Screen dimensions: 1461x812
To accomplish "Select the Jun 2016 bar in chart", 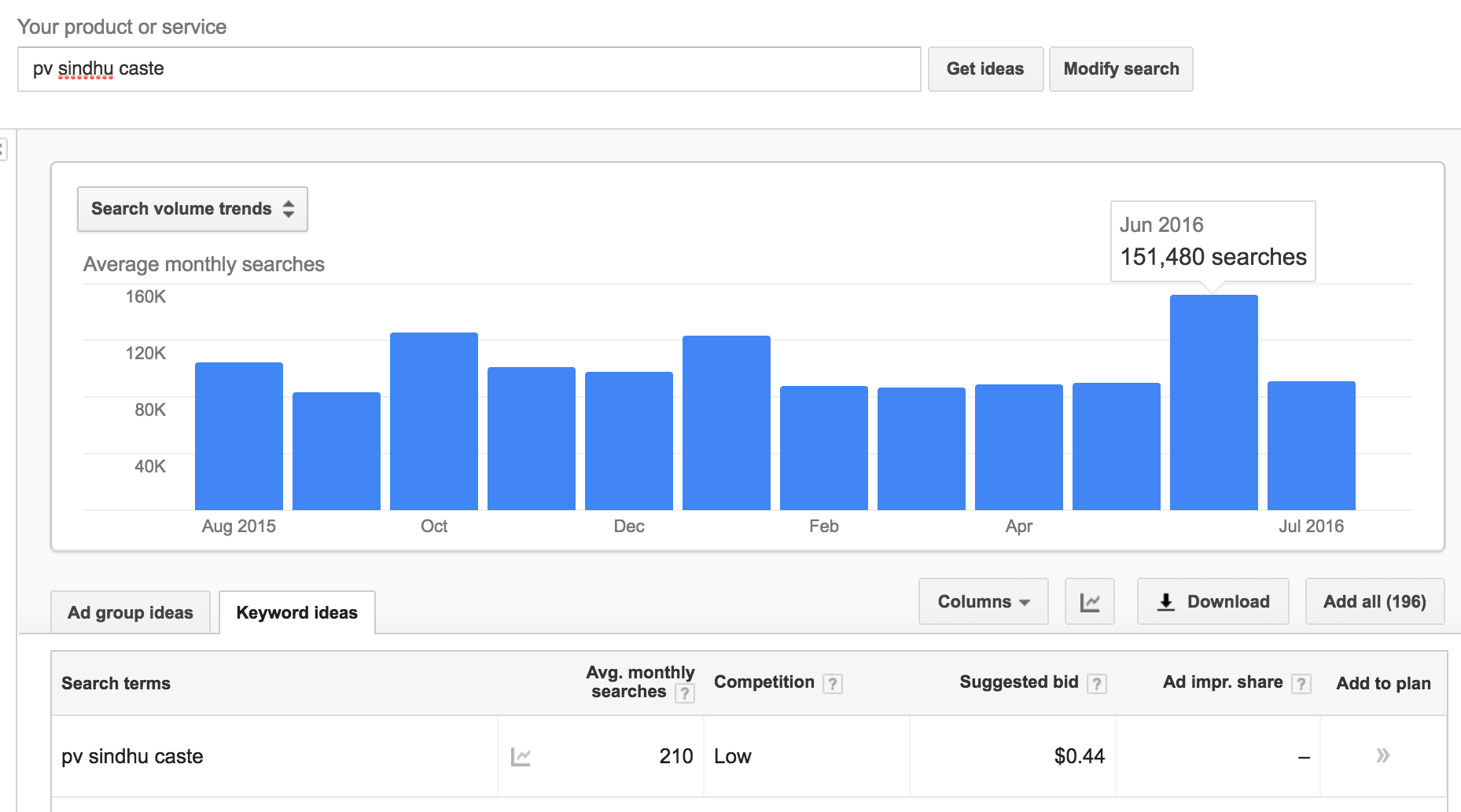I will coord(1213,402).
